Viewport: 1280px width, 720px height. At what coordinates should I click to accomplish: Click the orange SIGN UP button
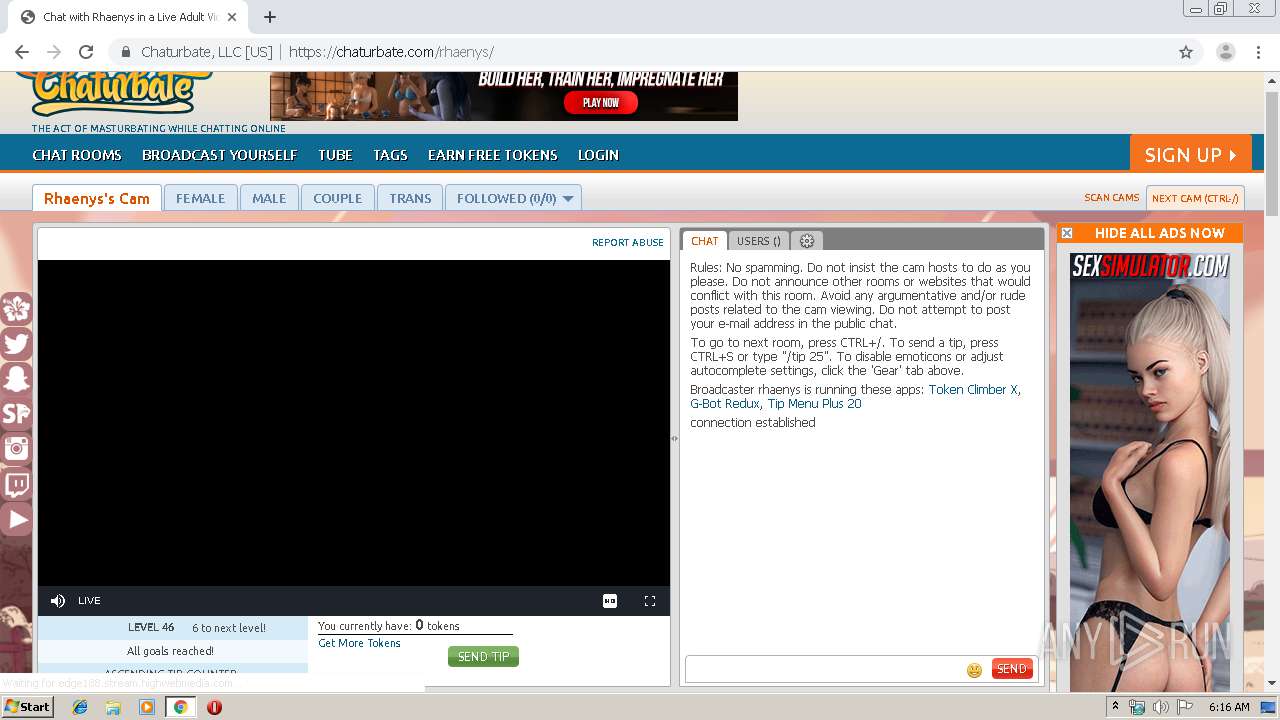[1191, 154]
